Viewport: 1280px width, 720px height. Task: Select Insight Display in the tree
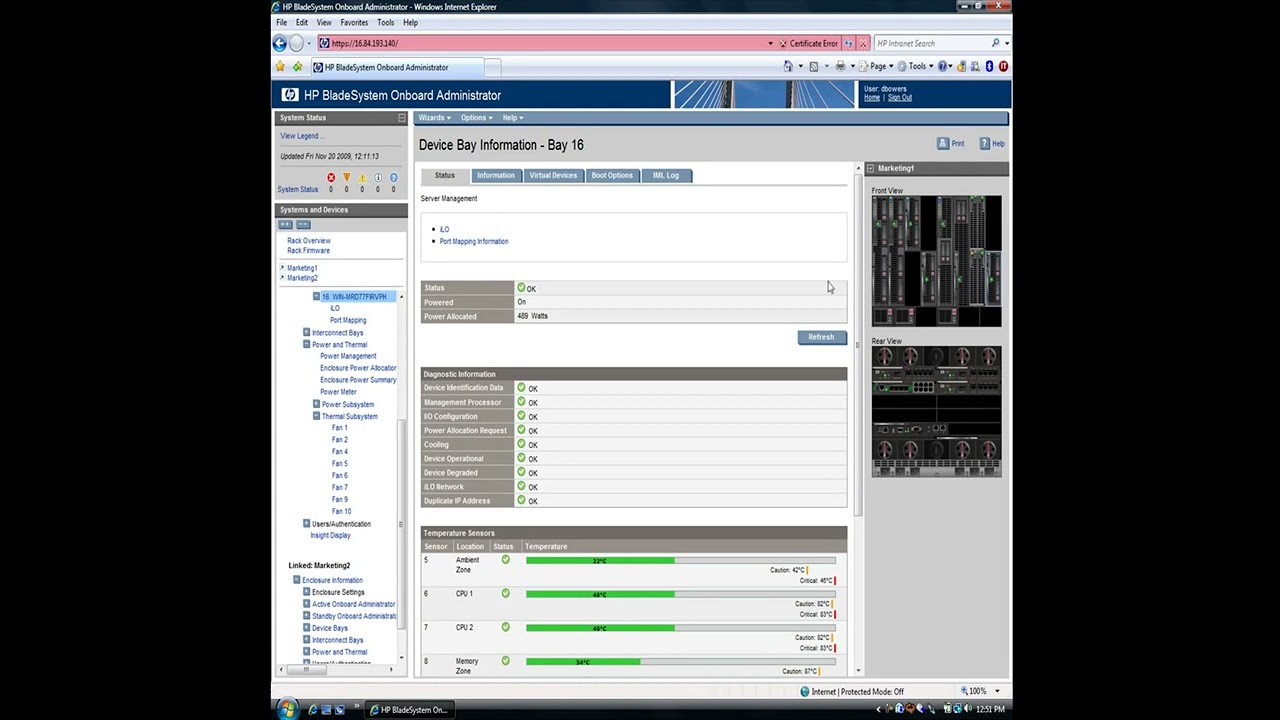(x=331, y=536)
